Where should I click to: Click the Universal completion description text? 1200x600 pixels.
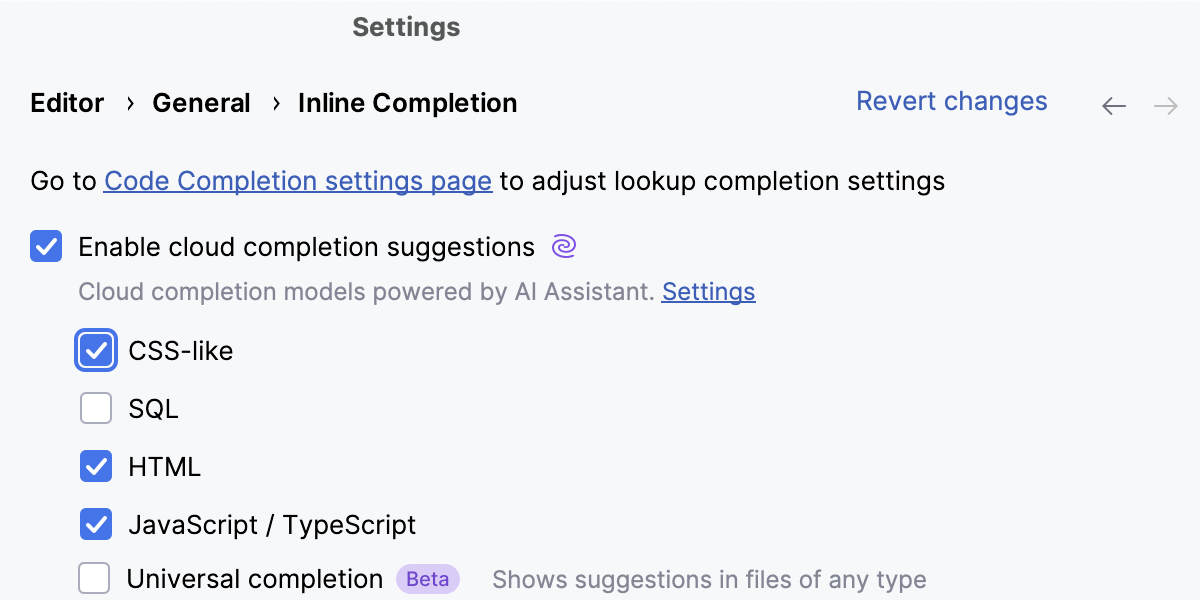pyautogui.click(x=709, y=579)
